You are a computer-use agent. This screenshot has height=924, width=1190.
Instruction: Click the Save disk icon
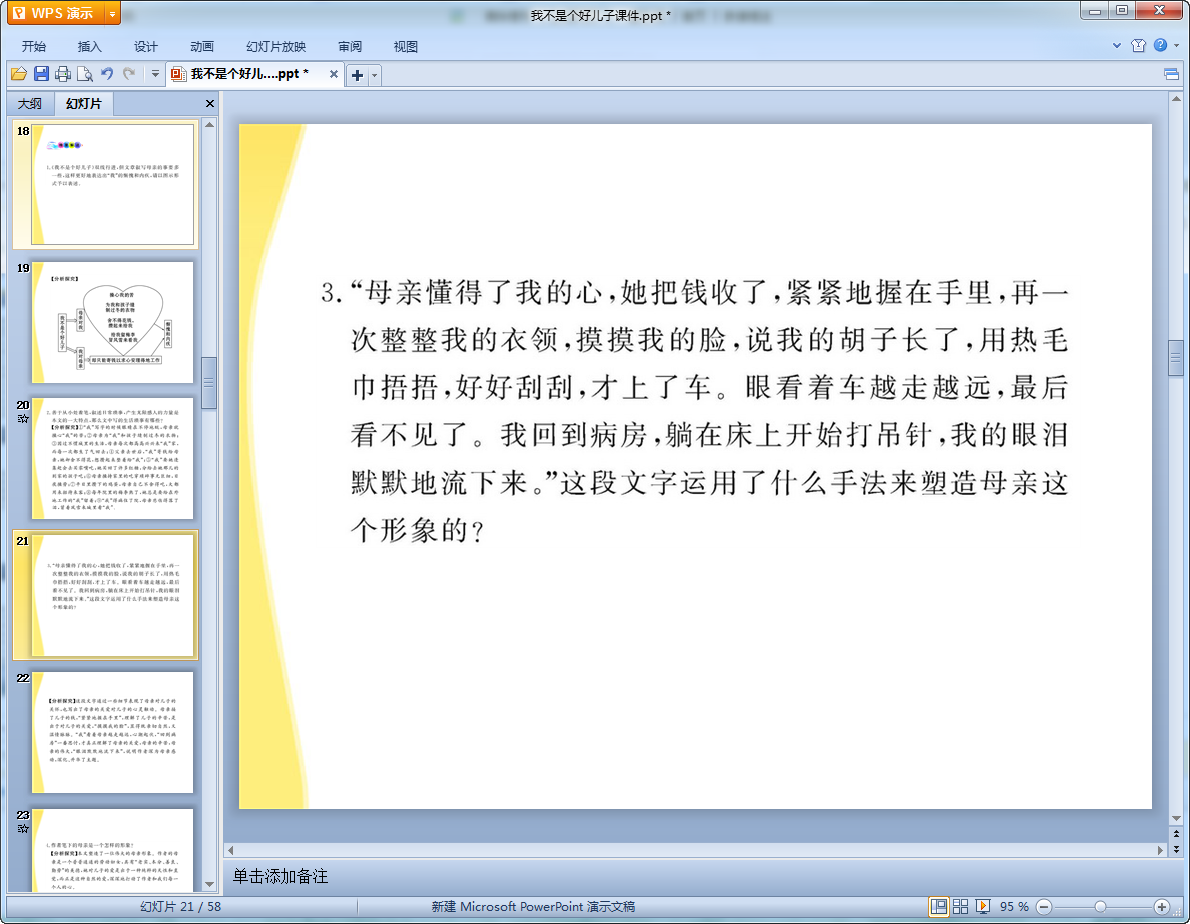[42, 74]
